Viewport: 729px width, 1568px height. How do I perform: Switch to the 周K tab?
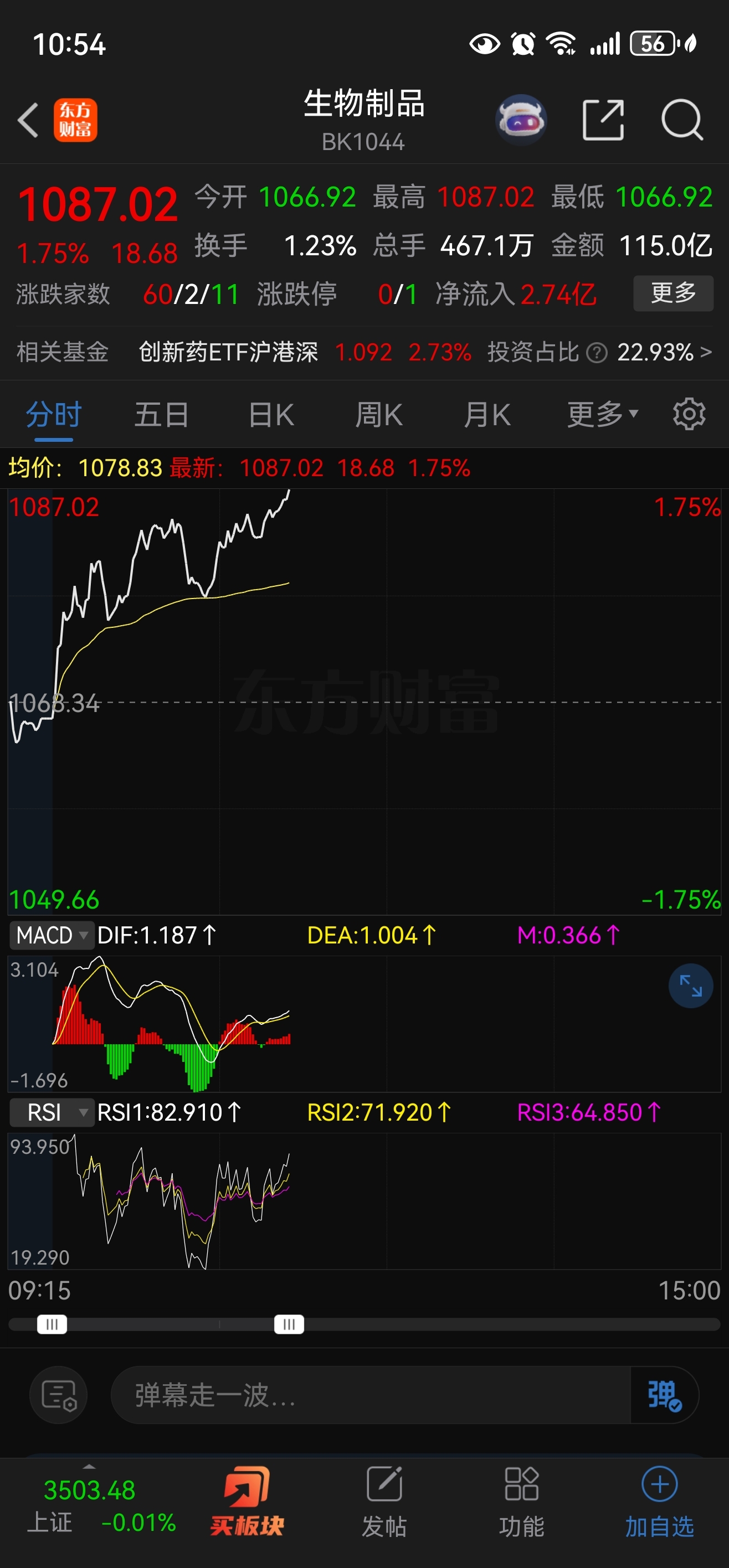point(379,415)
